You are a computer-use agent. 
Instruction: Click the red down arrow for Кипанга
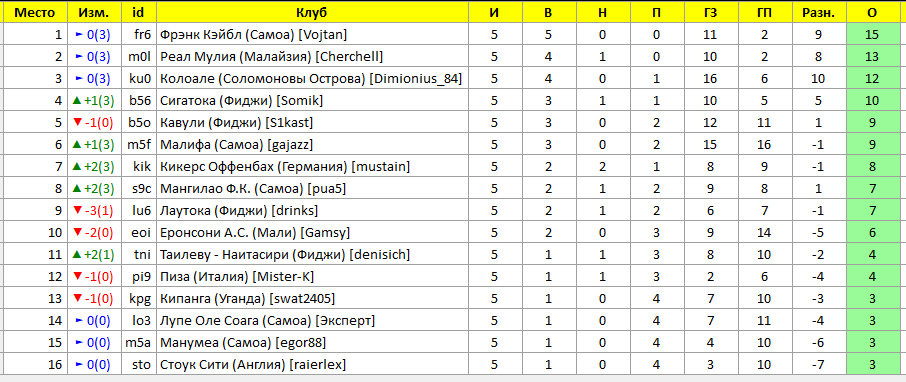[x=76, y=299]
